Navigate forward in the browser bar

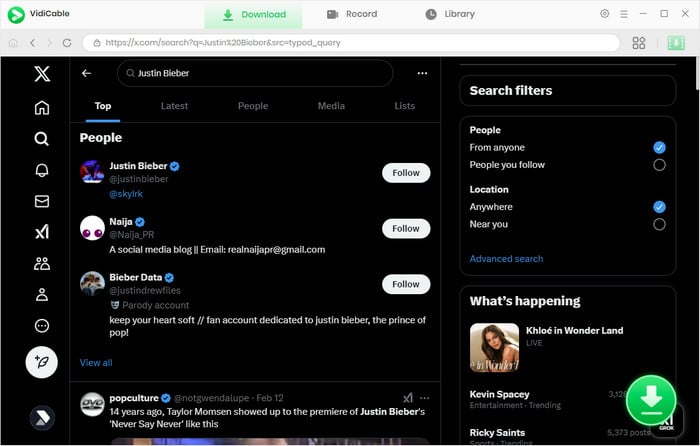[50, 43]
